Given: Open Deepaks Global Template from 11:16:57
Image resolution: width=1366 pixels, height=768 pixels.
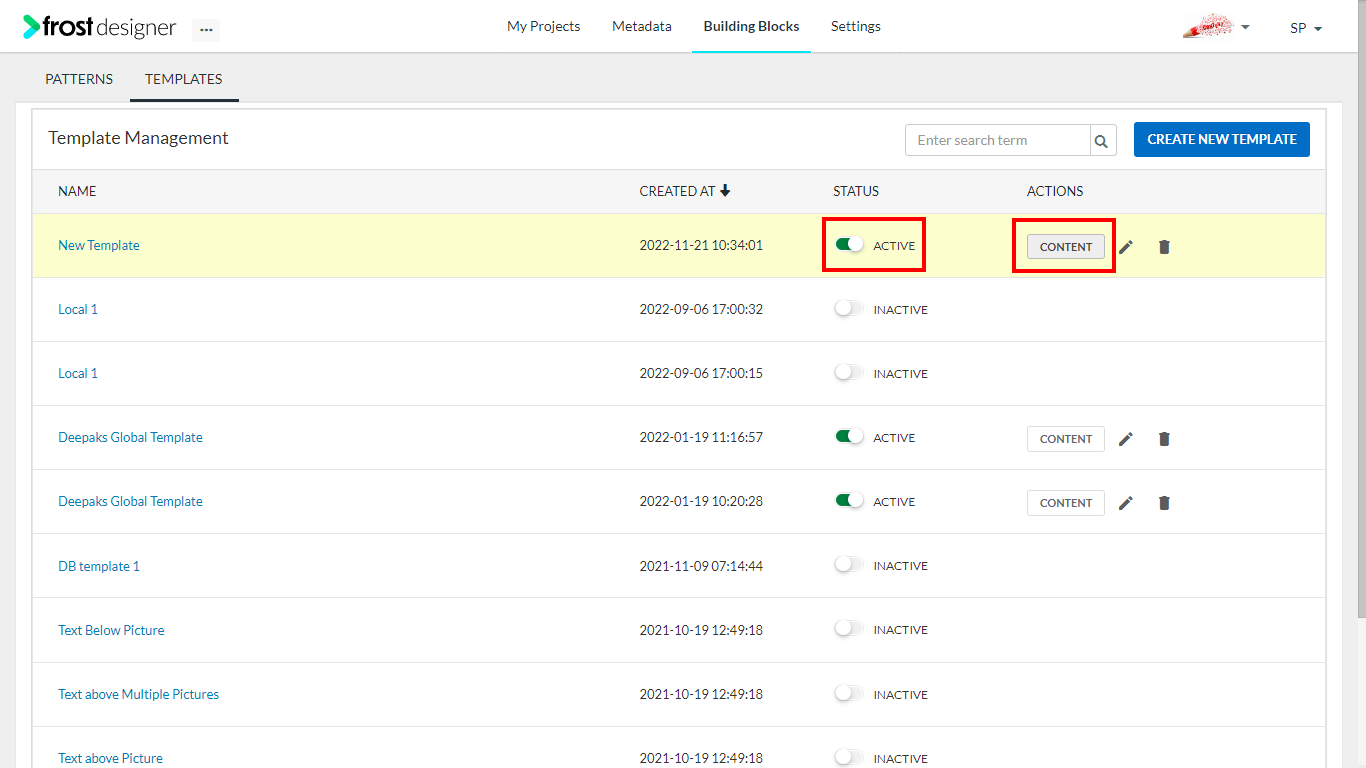Looking at the screenshot, I should (130, 437).
